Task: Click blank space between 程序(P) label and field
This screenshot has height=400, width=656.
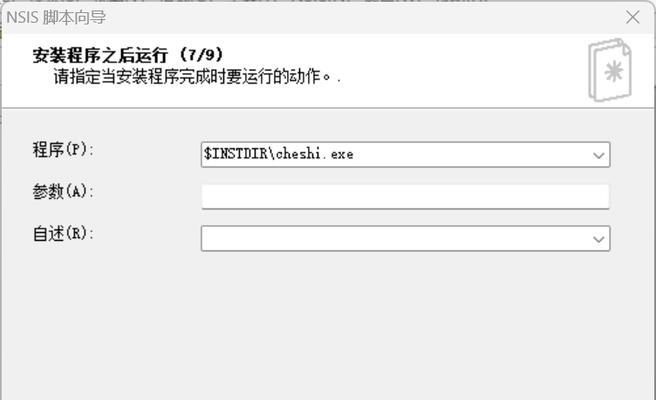Action: click(x=146, y=154)
